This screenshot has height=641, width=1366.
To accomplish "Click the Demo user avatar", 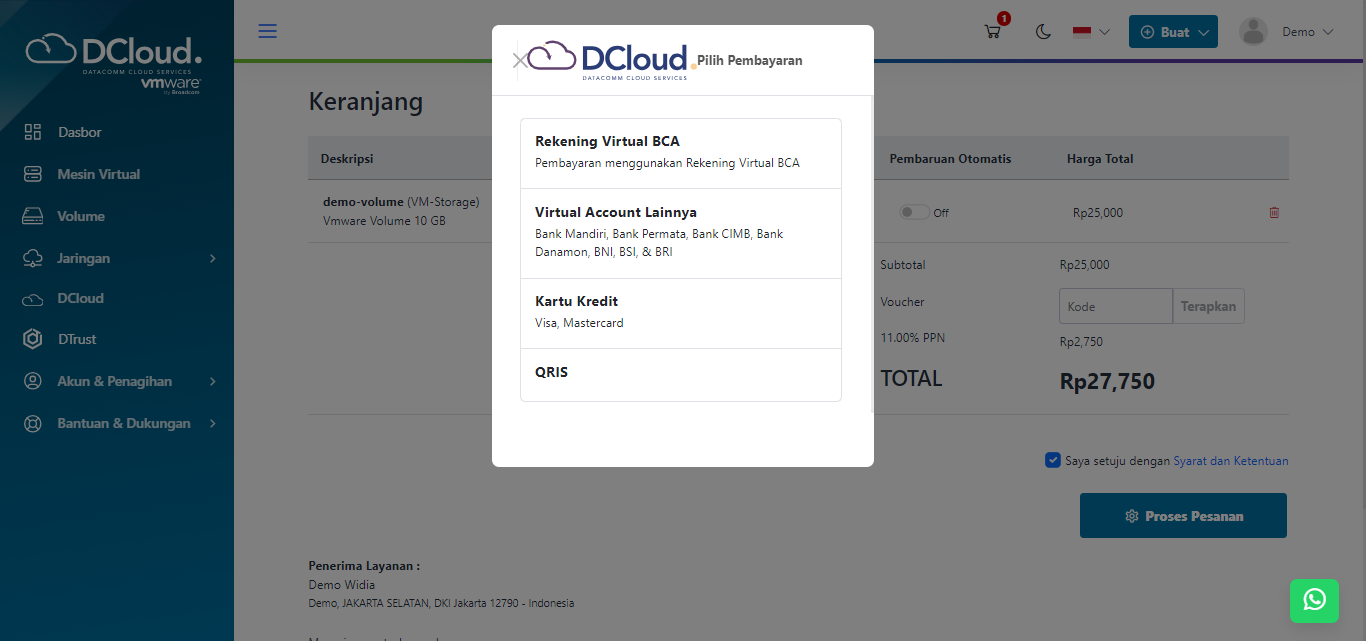I will point(1253,32).
